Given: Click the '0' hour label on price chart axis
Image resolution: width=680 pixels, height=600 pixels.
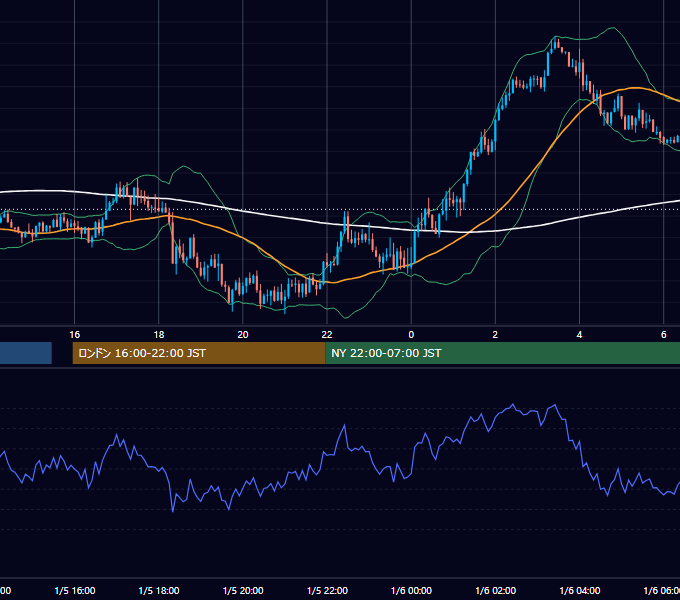Looking at the screenshot, I should click(411, 335).
